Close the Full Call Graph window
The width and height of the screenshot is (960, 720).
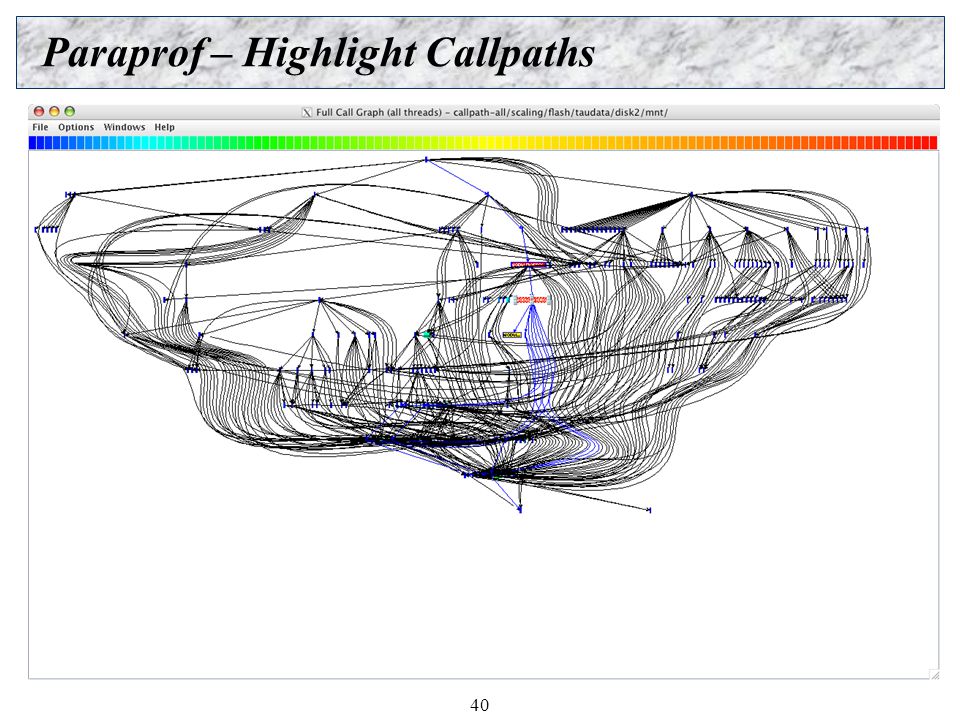point(39,111)
